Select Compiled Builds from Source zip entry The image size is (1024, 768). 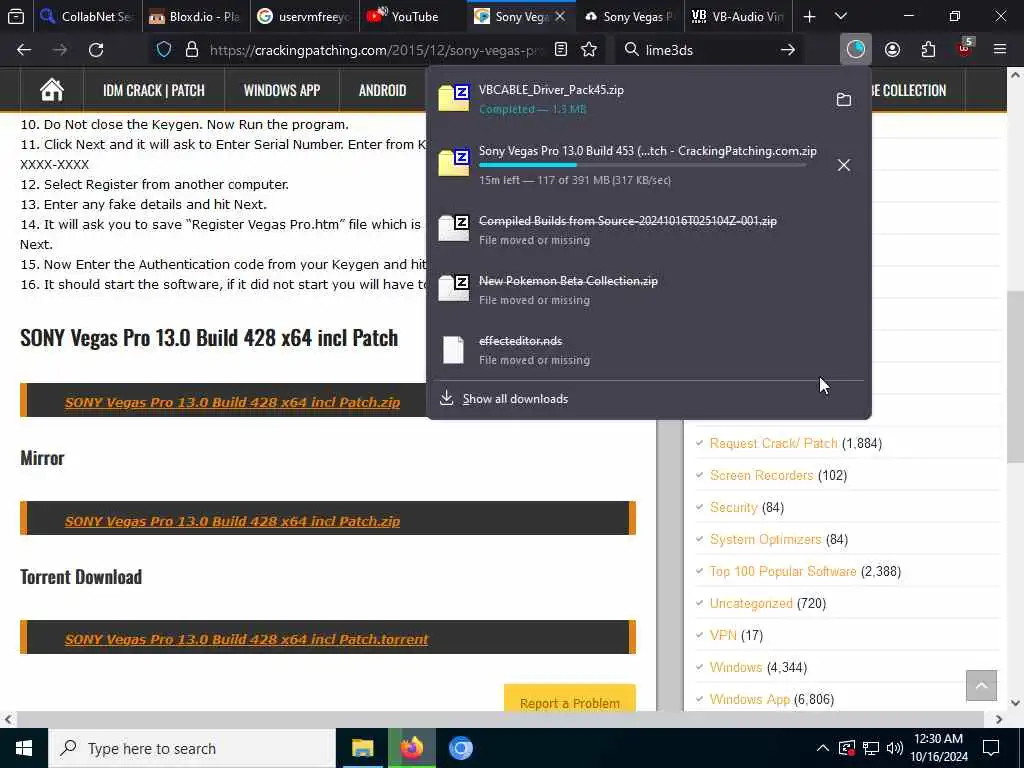pyautogui.click(x=648, y=230)
